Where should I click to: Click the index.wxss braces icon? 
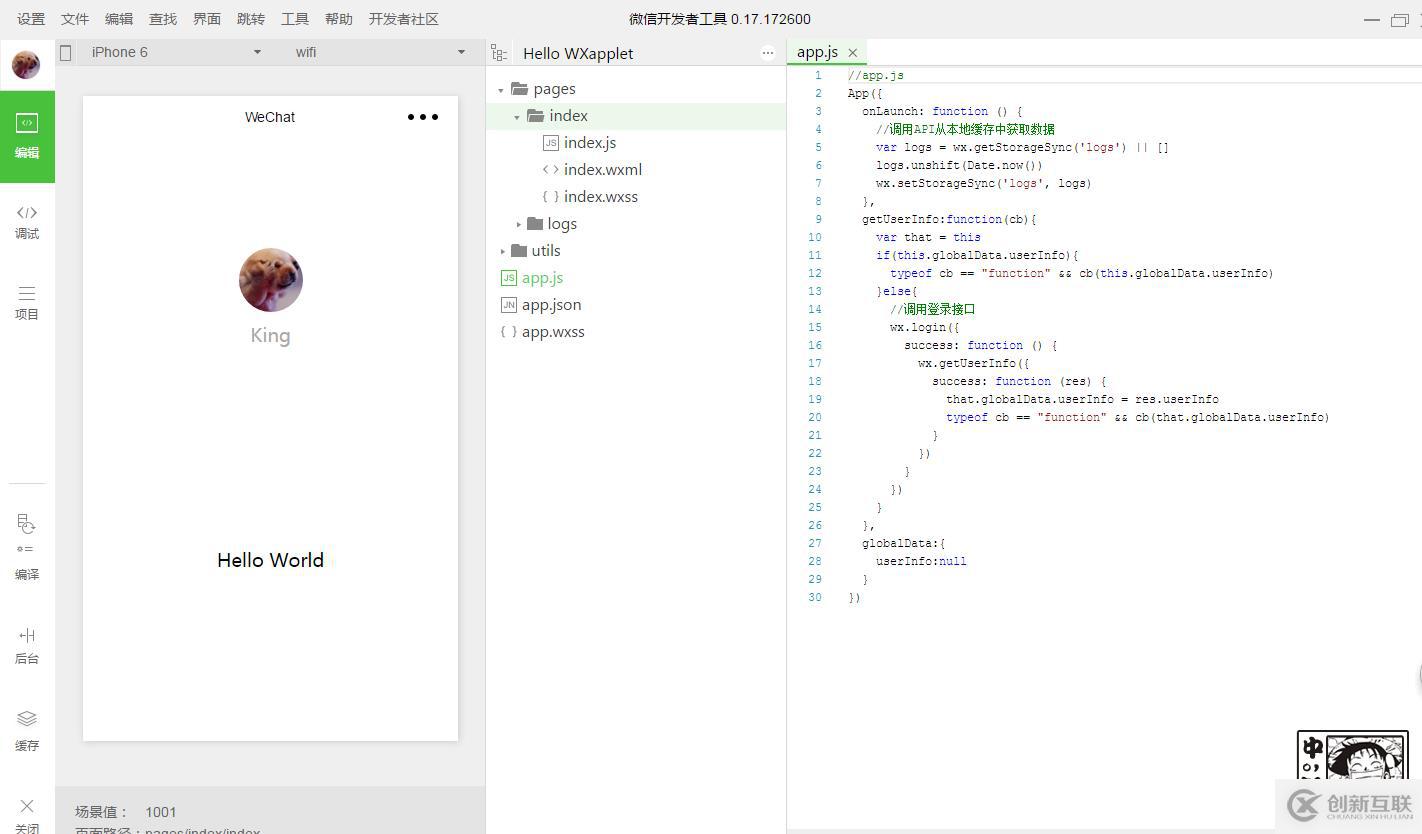[551, 197]
